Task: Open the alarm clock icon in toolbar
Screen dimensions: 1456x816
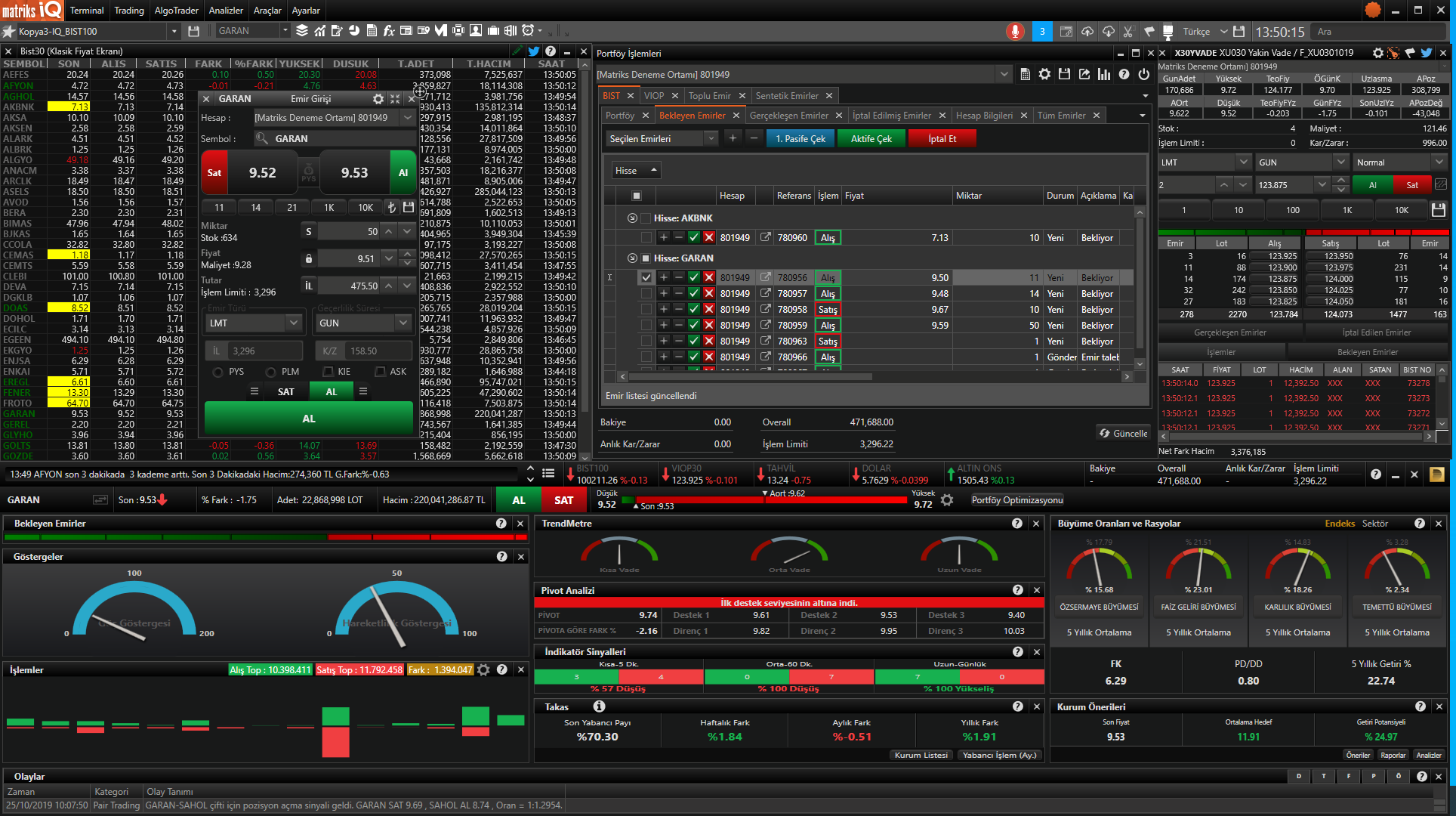Action: (x=529, y=31)
